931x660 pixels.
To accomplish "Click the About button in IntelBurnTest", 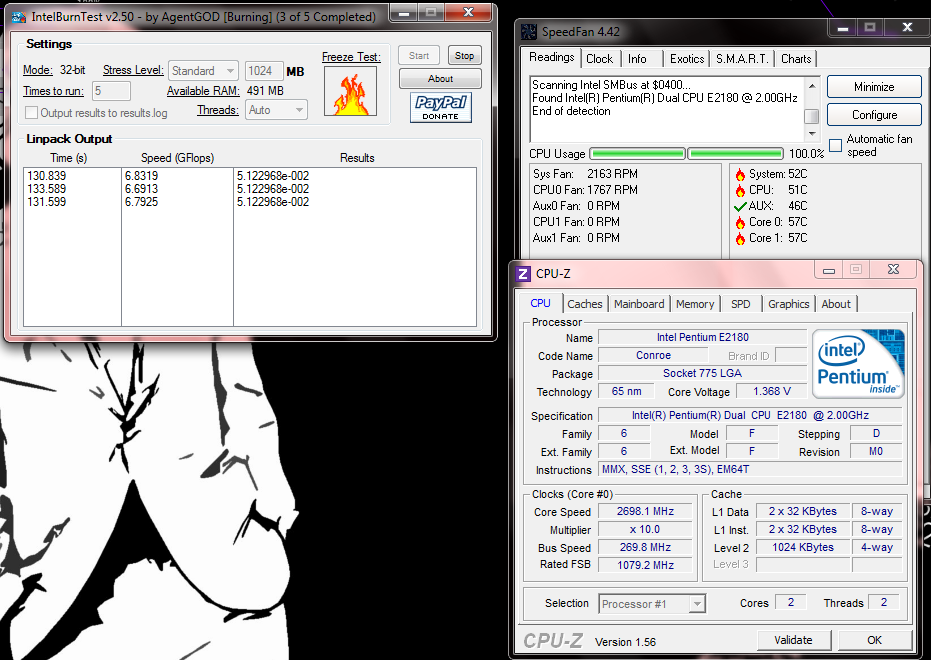I will pos(440,78).
